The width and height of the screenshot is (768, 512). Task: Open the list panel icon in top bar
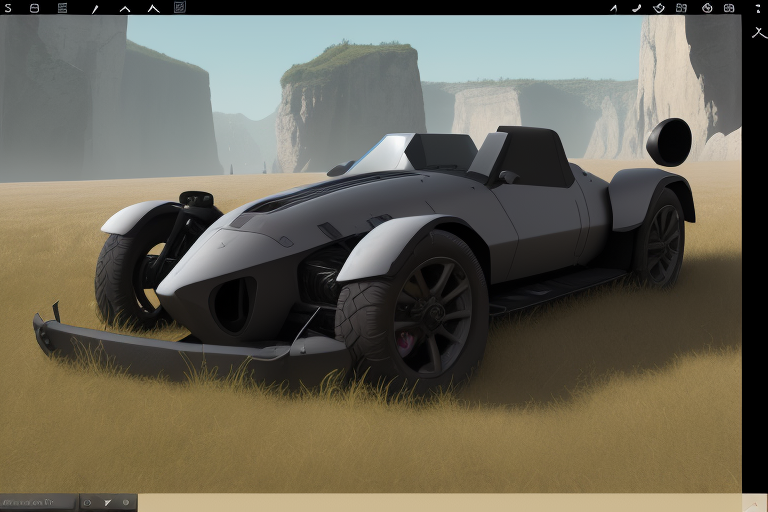[x=63, y=7]
